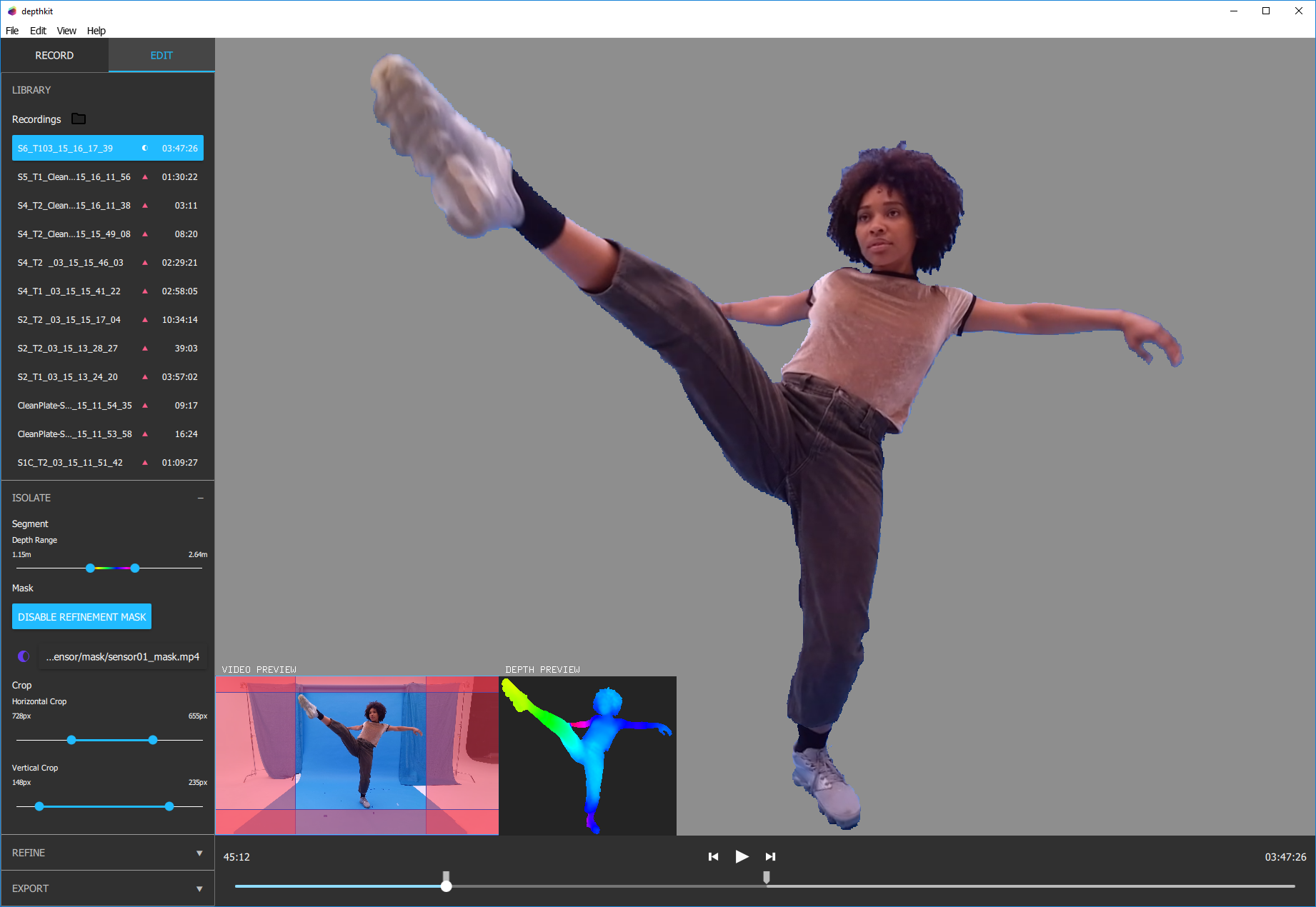
Task: Click warning triangle on S5_T1_Clean recording
Action: pos(145,177)
